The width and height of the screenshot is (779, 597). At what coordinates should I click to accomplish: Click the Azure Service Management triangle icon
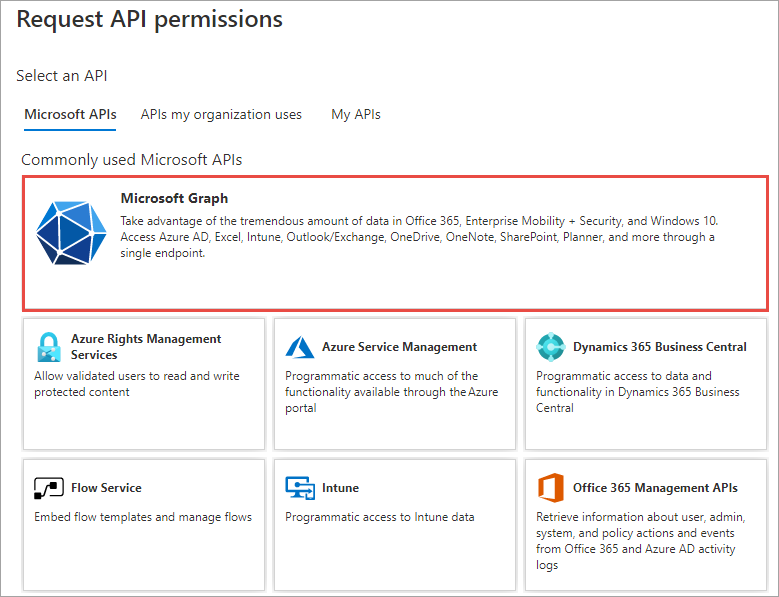pos(300,347)
